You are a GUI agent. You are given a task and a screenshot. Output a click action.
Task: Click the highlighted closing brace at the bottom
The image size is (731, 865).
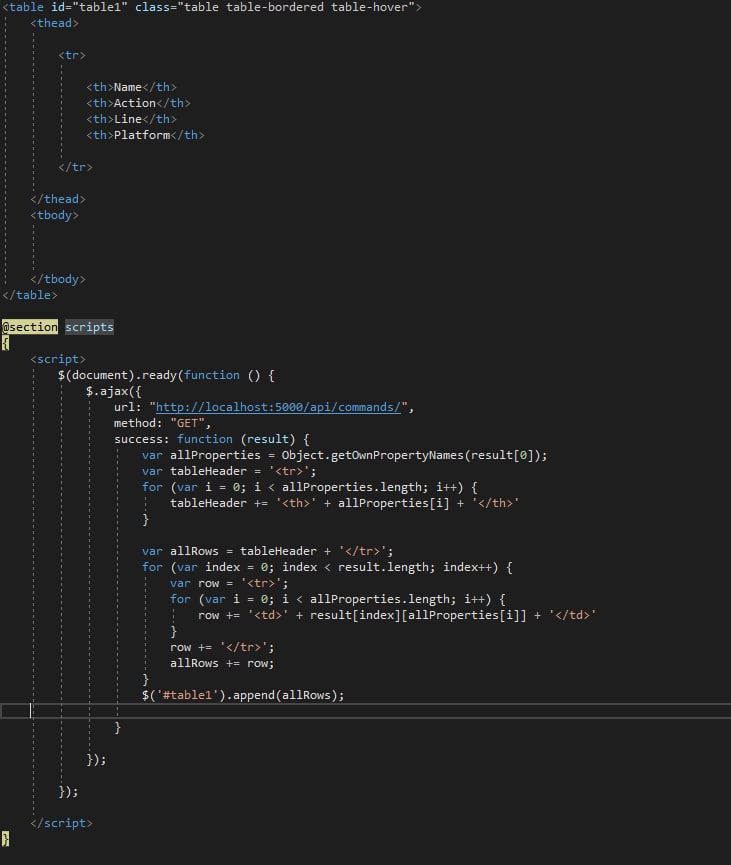tap(6, 839)
